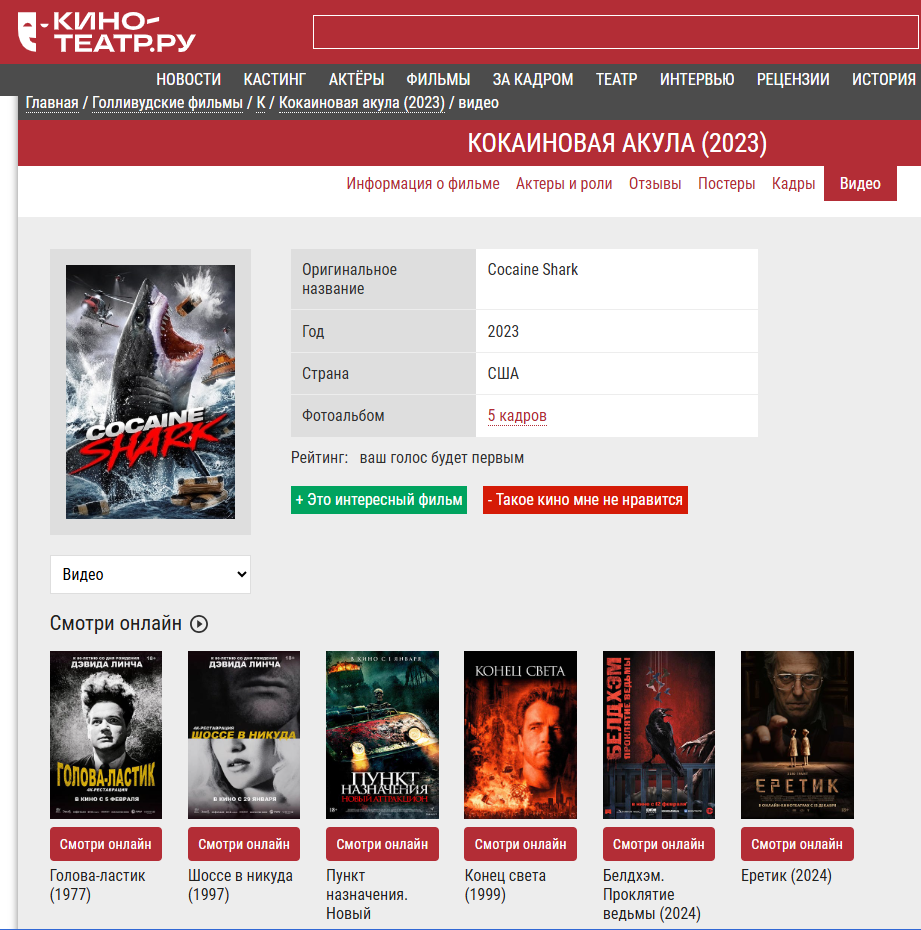Image resolution: width=921 pixels, height=930 pixels.
Task: Open the Голова-ластик poster thumbnail
Action: (106, 735)
